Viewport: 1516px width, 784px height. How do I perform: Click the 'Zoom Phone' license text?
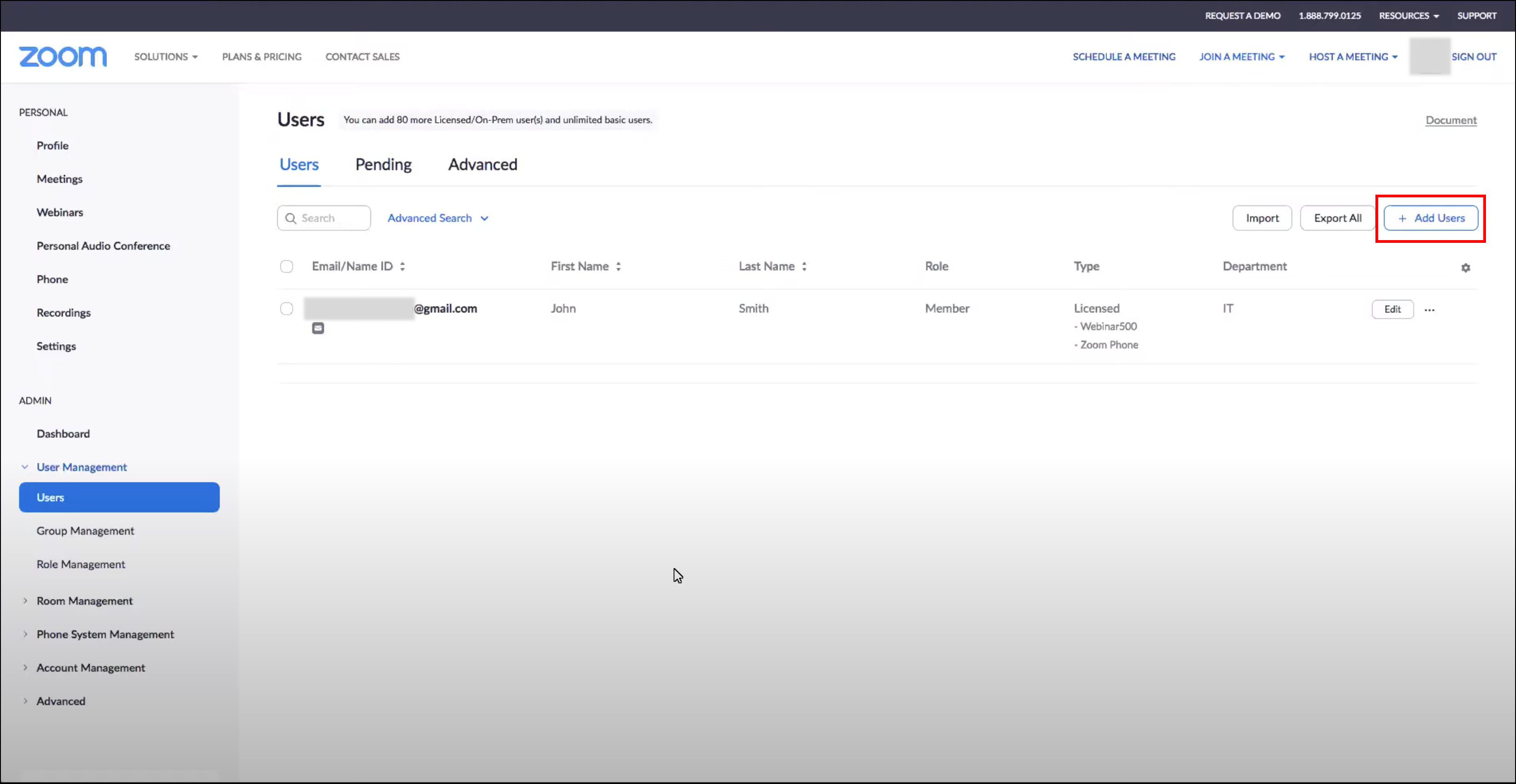point(1109,345)
